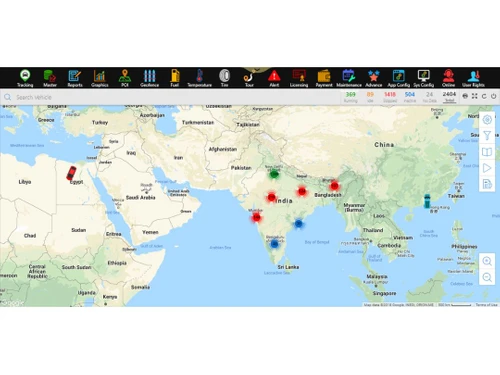The height and width of the screenshot is (375, 500).
Task: Open the red cluster above Bangladesh
Action: [334, 186]
